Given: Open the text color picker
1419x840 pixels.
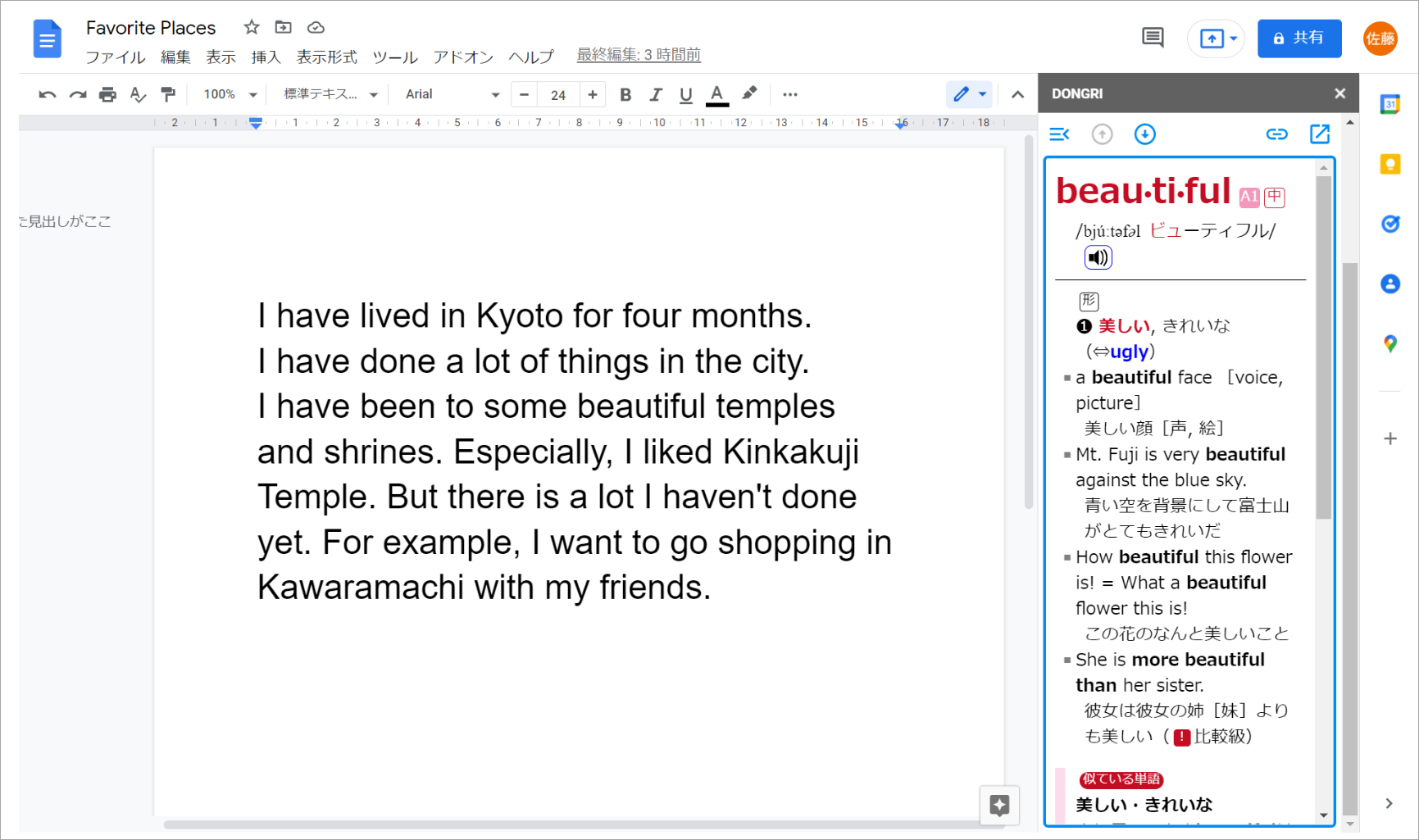Looking at the screenshot, I should click(717, 95).
